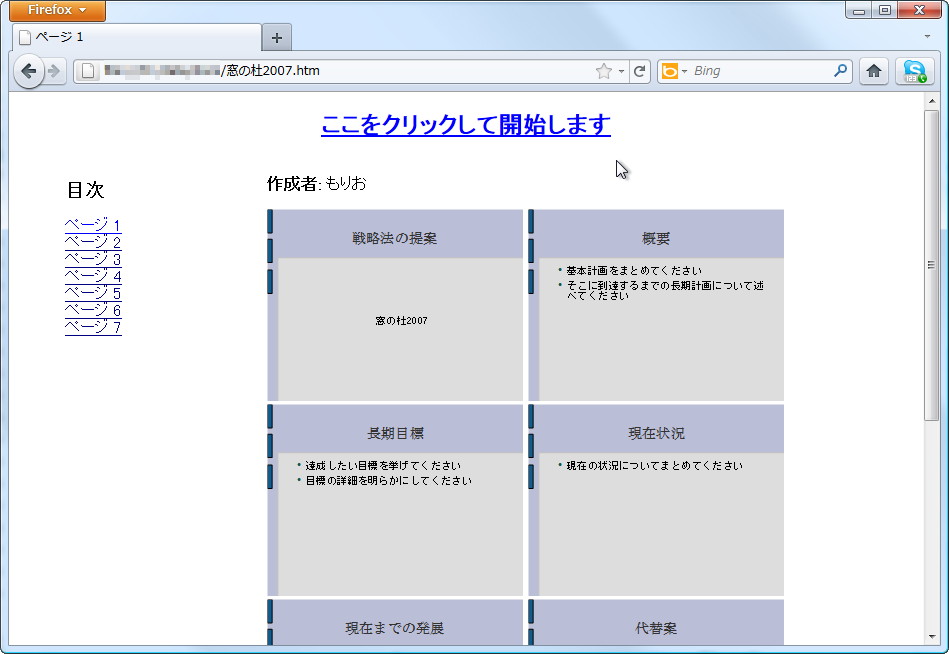Go forward with the forward arrow

[56, 71]
